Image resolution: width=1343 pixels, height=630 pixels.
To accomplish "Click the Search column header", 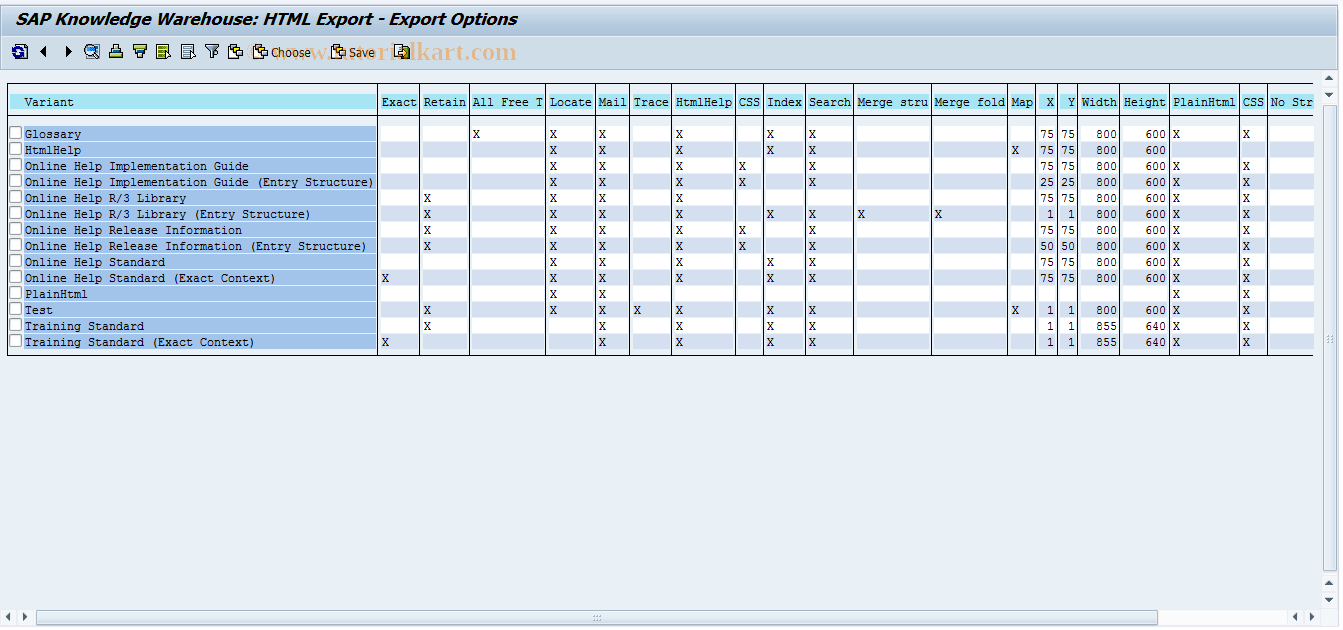I will tap(830, 102).
